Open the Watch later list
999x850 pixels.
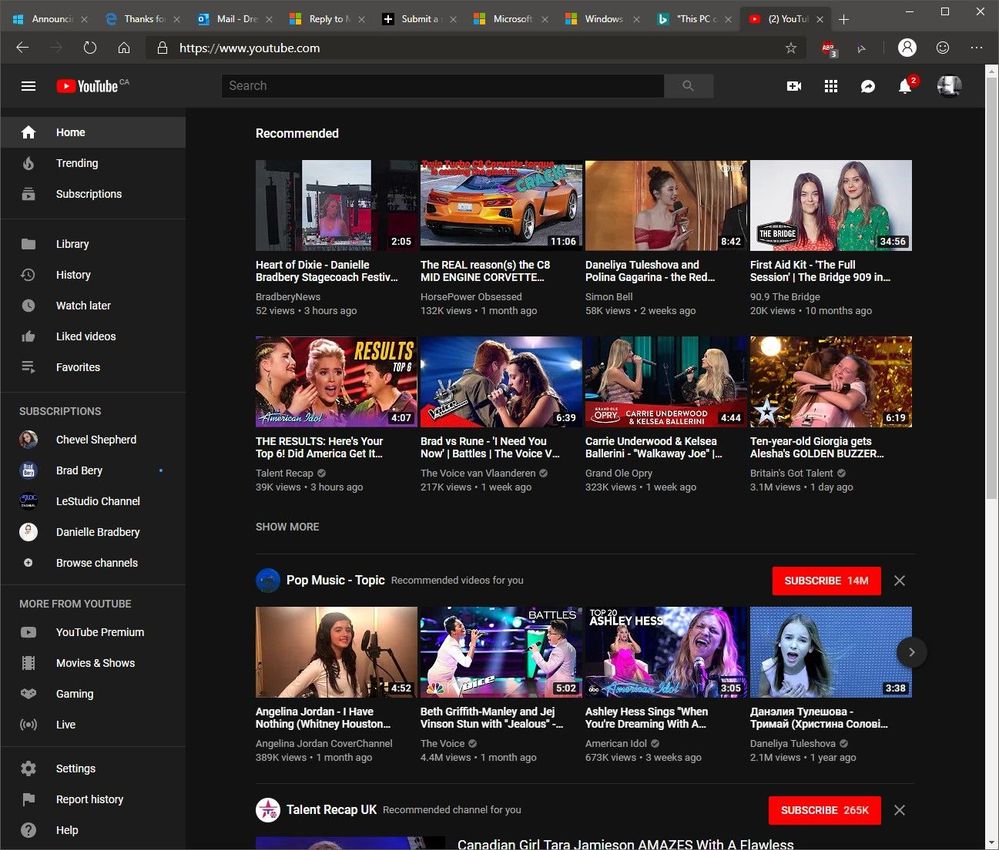tap(93, 305)
